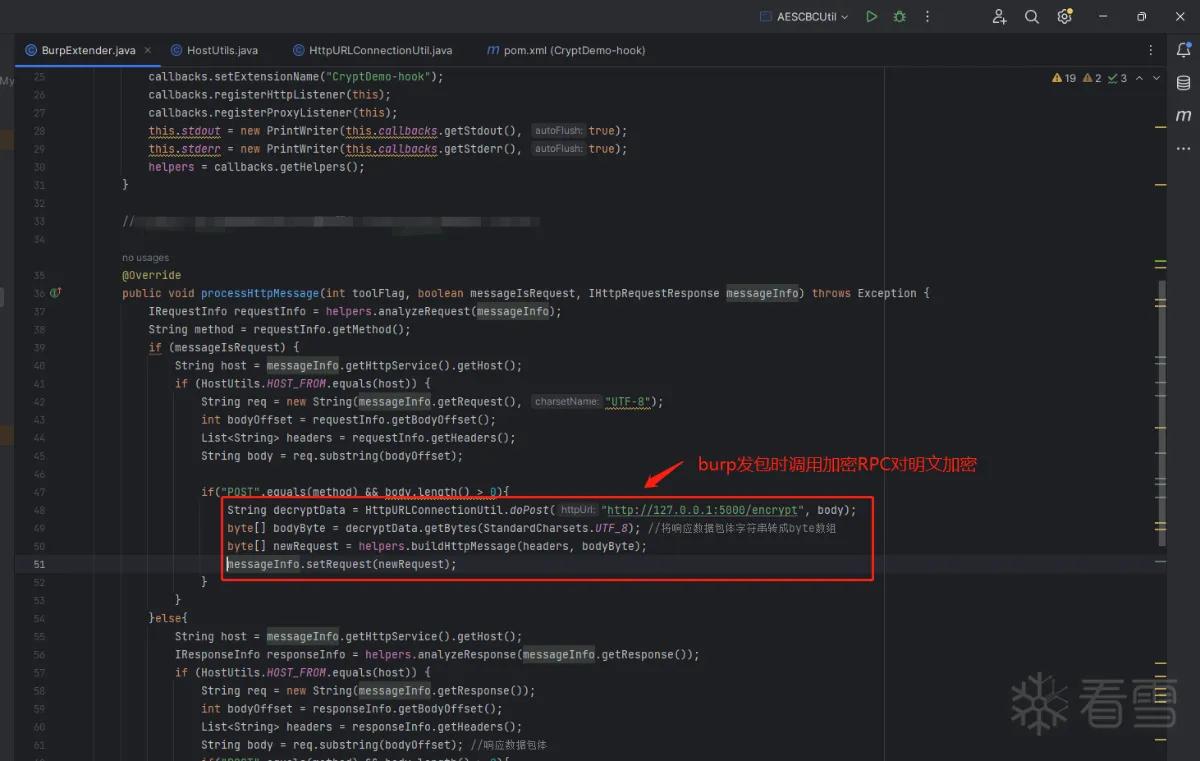This screenshot has height=761, width=1200.
Task: Open IDE settings gear
Action: coord(1064,17)
